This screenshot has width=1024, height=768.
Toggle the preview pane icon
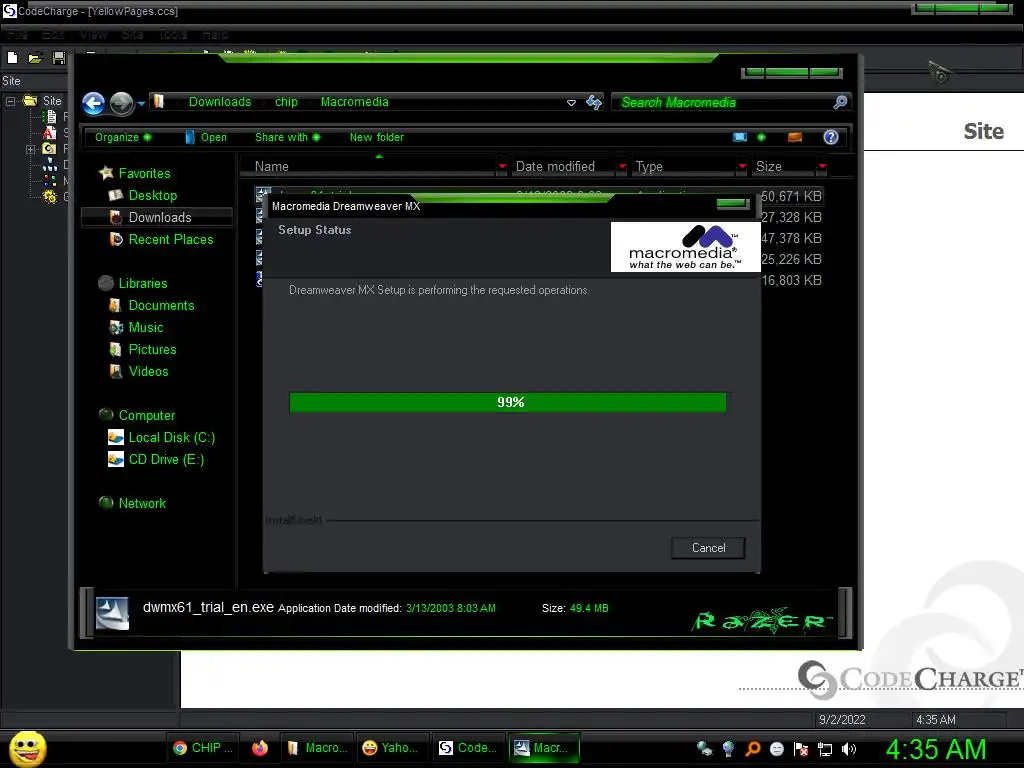(x=795, y=137)
